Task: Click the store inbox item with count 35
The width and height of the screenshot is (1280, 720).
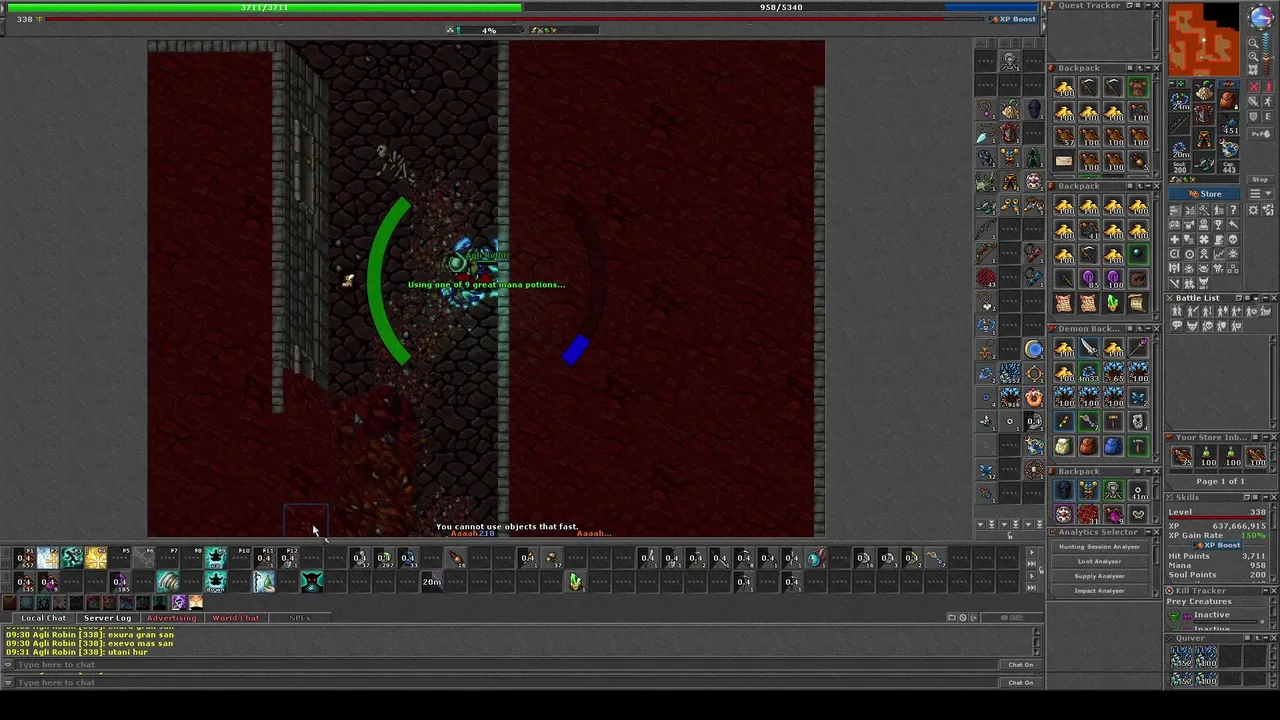Action: (1182, 457)
